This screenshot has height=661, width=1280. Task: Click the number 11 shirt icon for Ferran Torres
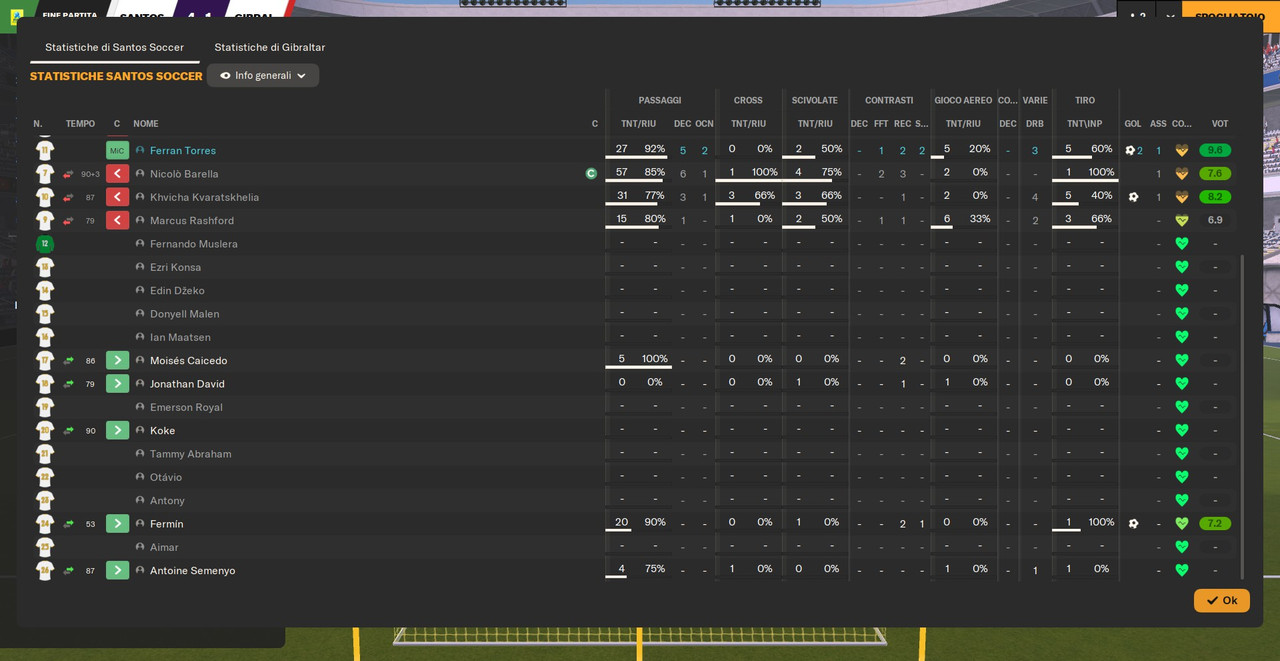tap(45, 150)
